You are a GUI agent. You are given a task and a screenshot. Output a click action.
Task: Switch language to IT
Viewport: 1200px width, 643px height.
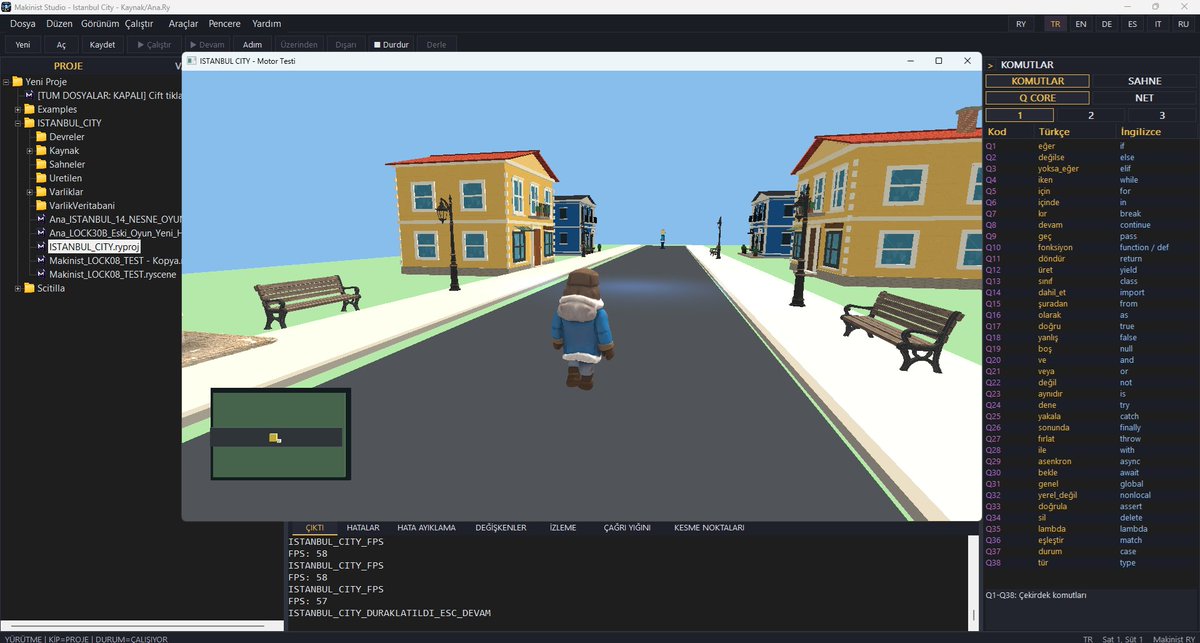(1158, 23)
